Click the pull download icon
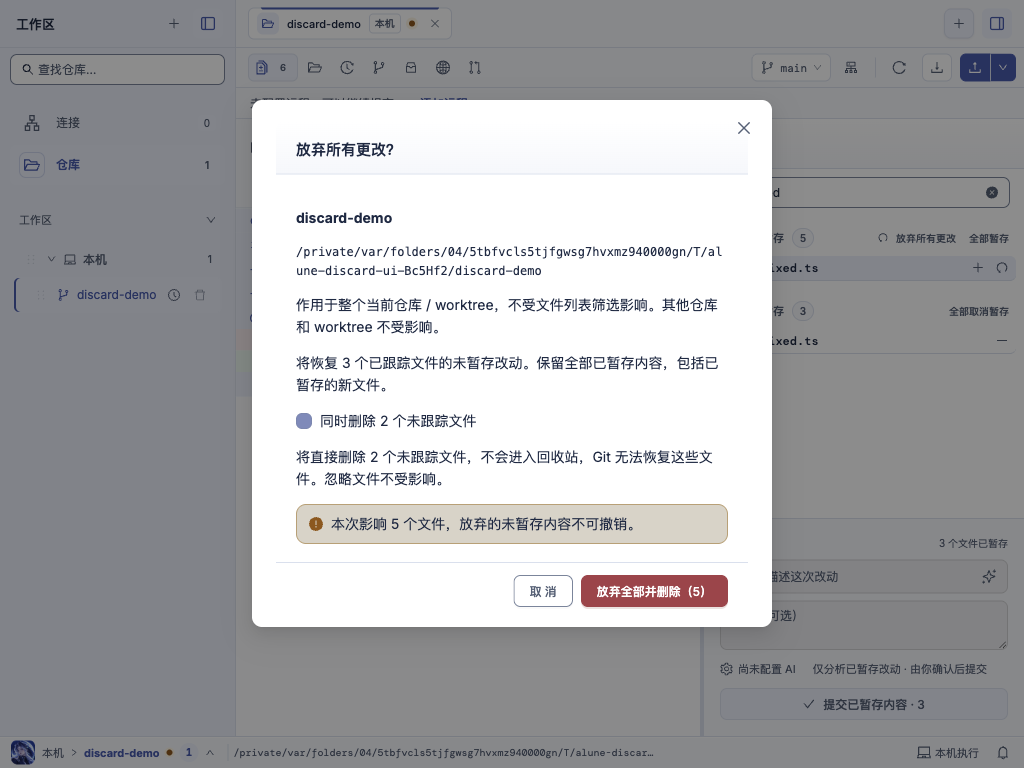This screenshot has height=768, width=1024. [x=936, y=67]
